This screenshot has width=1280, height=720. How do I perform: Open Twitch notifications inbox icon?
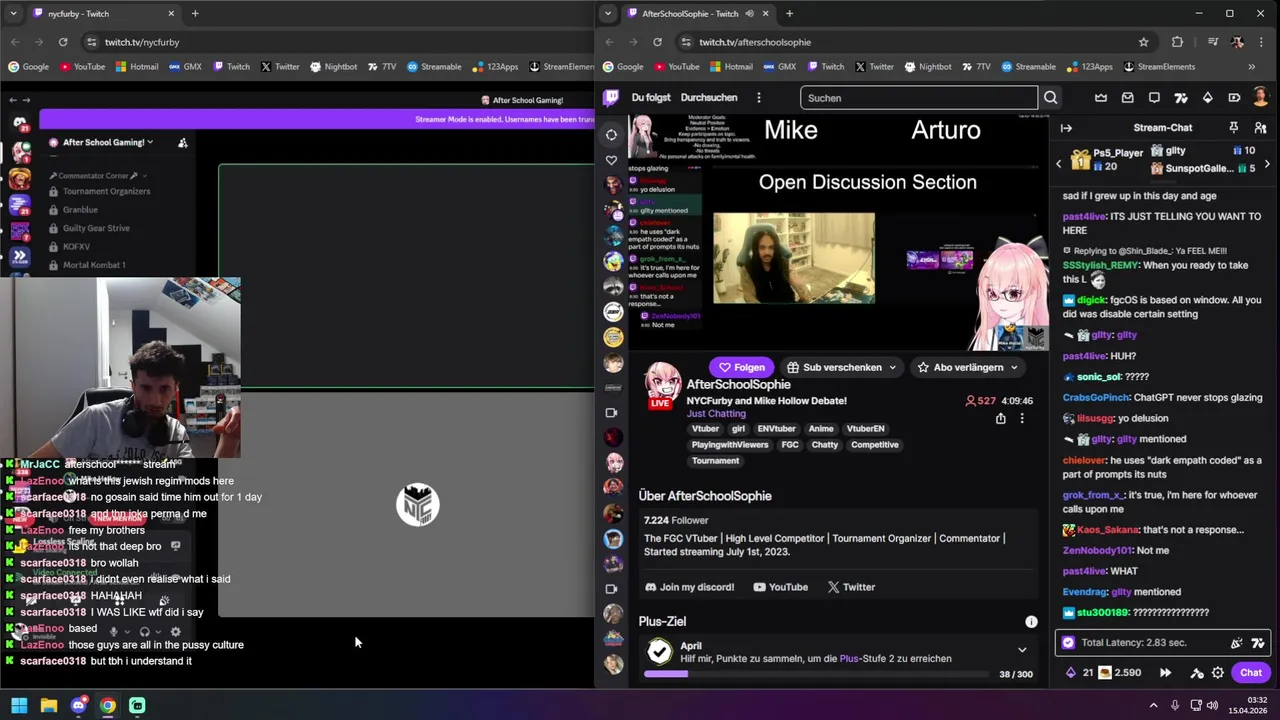(x=1128, y=98)
